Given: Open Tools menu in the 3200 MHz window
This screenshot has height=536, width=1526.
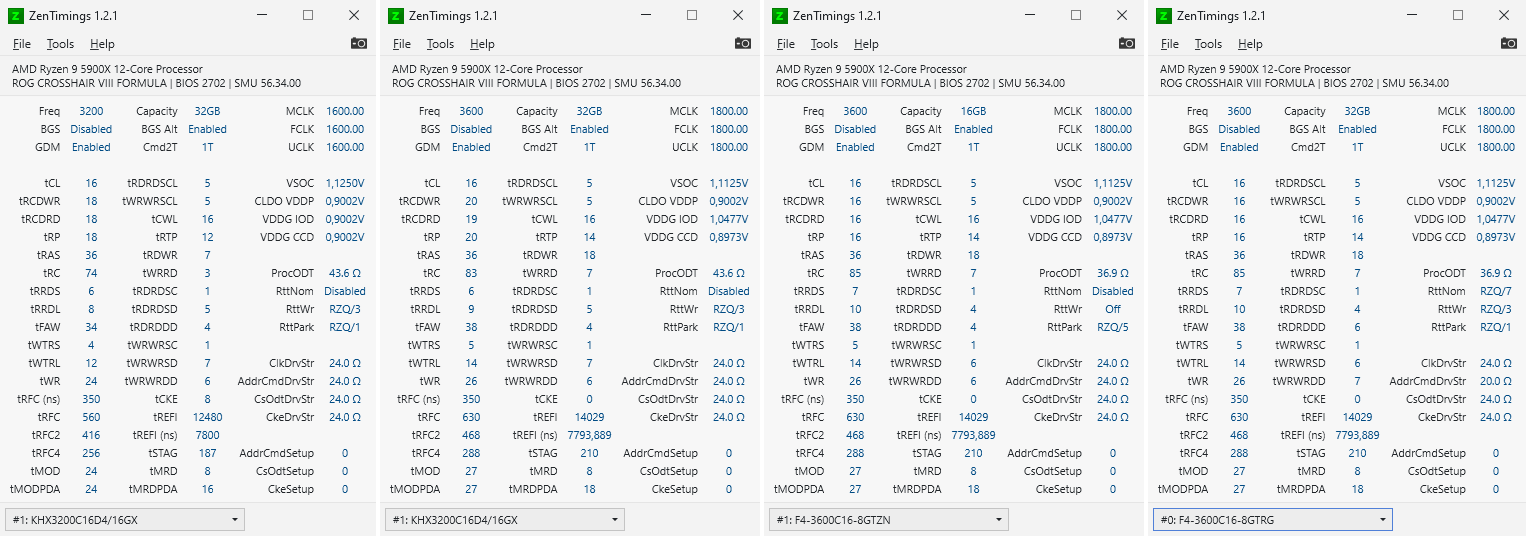Looking at the screenshot, I should [x=60, y=44].
